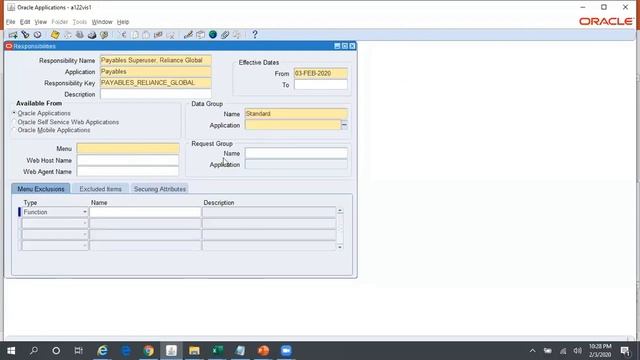
Task: Click exclusions list scroll down arrow
Action: point(340,247)
